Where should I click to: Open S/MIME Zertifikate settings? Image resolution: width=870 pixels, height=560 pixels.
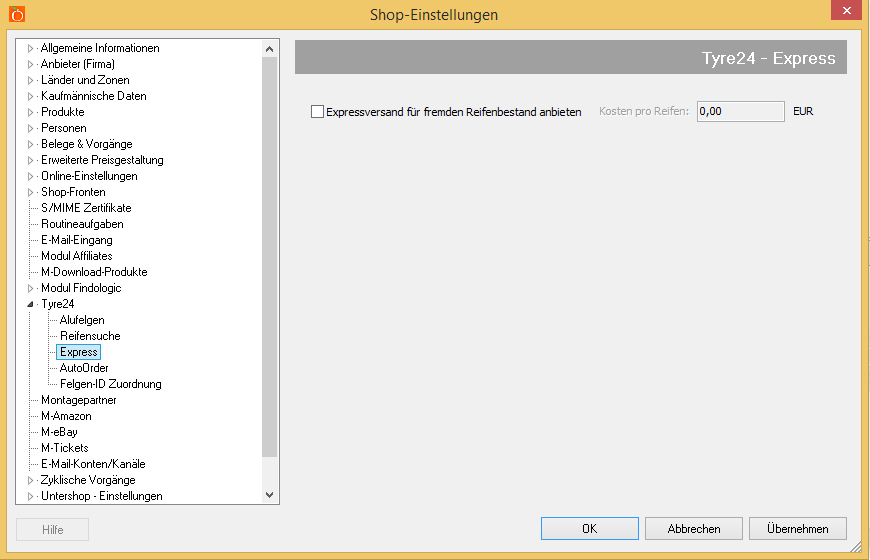[86, 208]
